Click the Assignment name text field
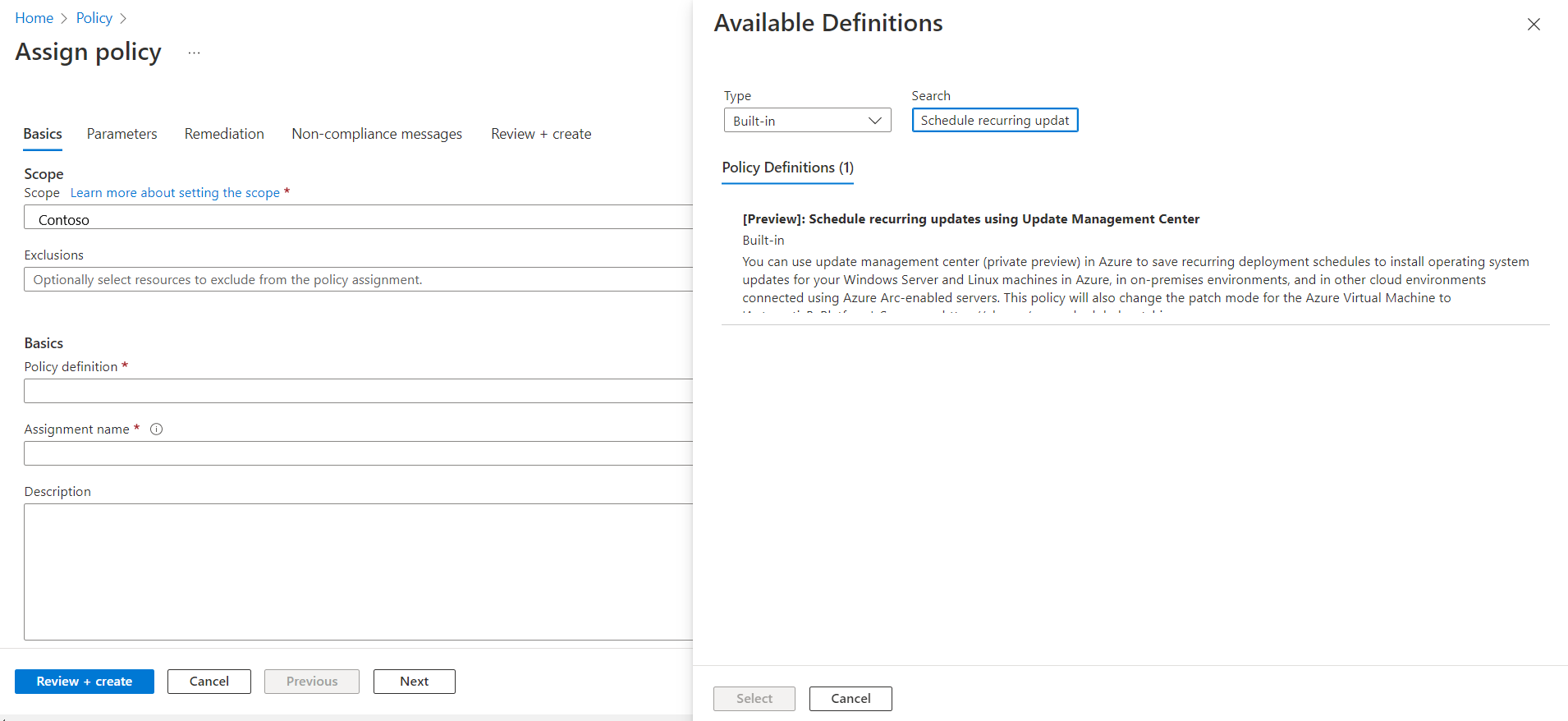This screenshot has height=721, width=1568. coord(358,453)
